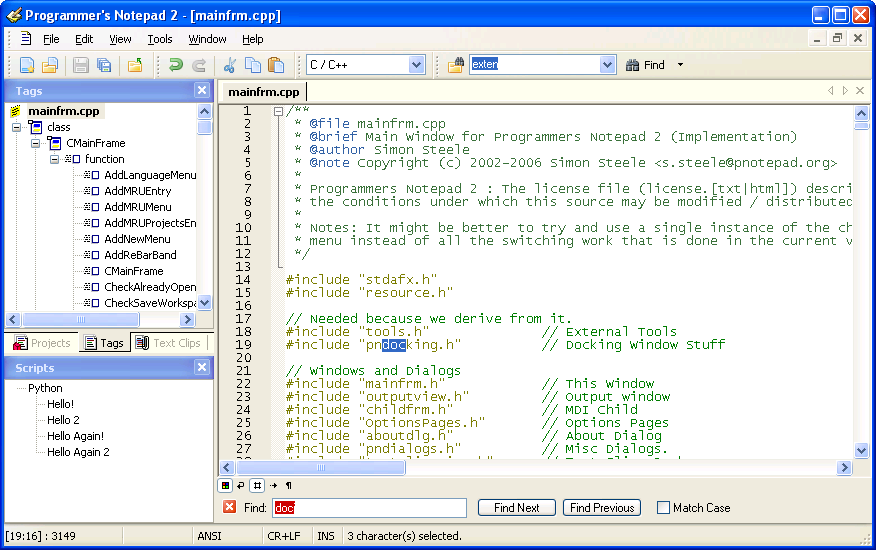Toggle the line endings pilcrow button
The height and width of the screenshot is (550, 876).
pos(289,485)
